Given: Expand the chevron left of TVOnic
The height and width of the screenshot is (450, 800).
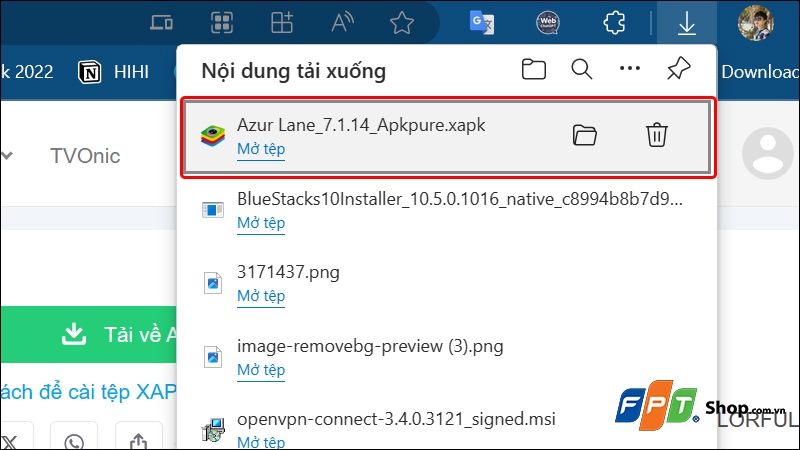Looking at the screenshot, I should 7,155.
